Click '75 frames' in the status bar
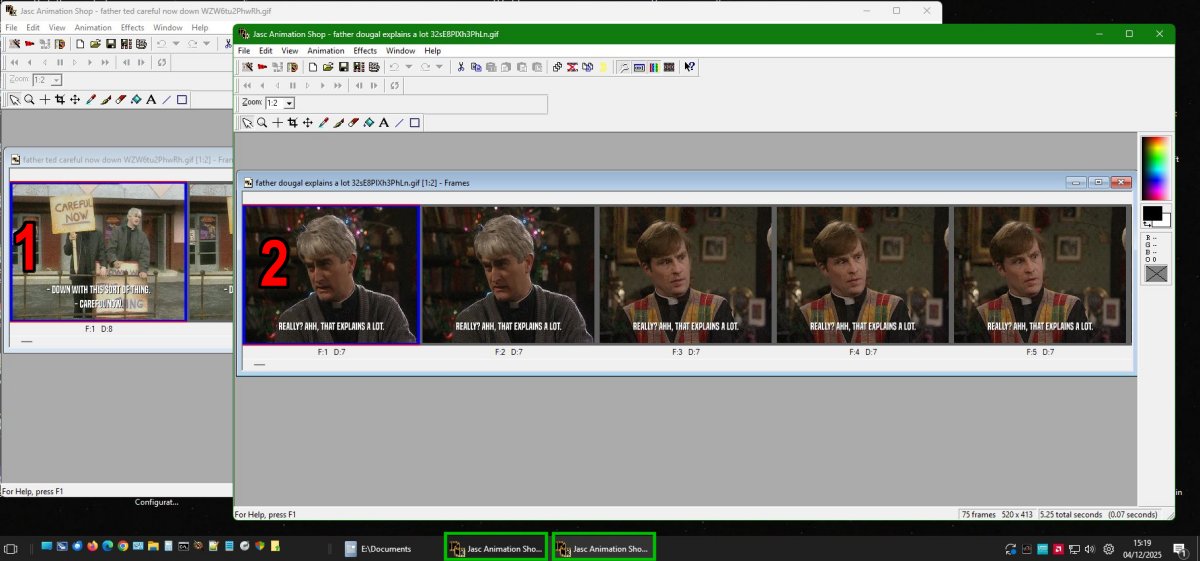This screenshot has width=1200, height=561. click(978, 514)
